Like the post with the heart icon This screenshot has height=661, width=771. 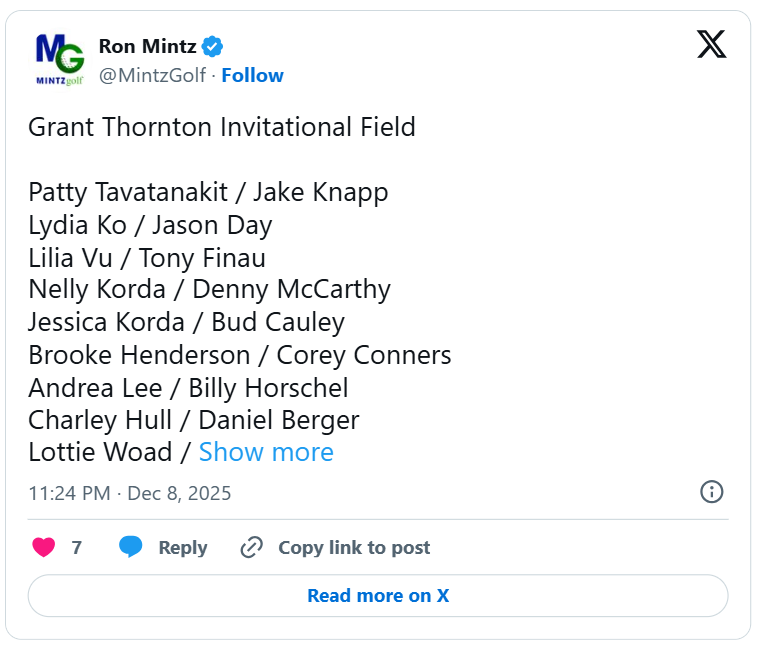click(44, 548)
